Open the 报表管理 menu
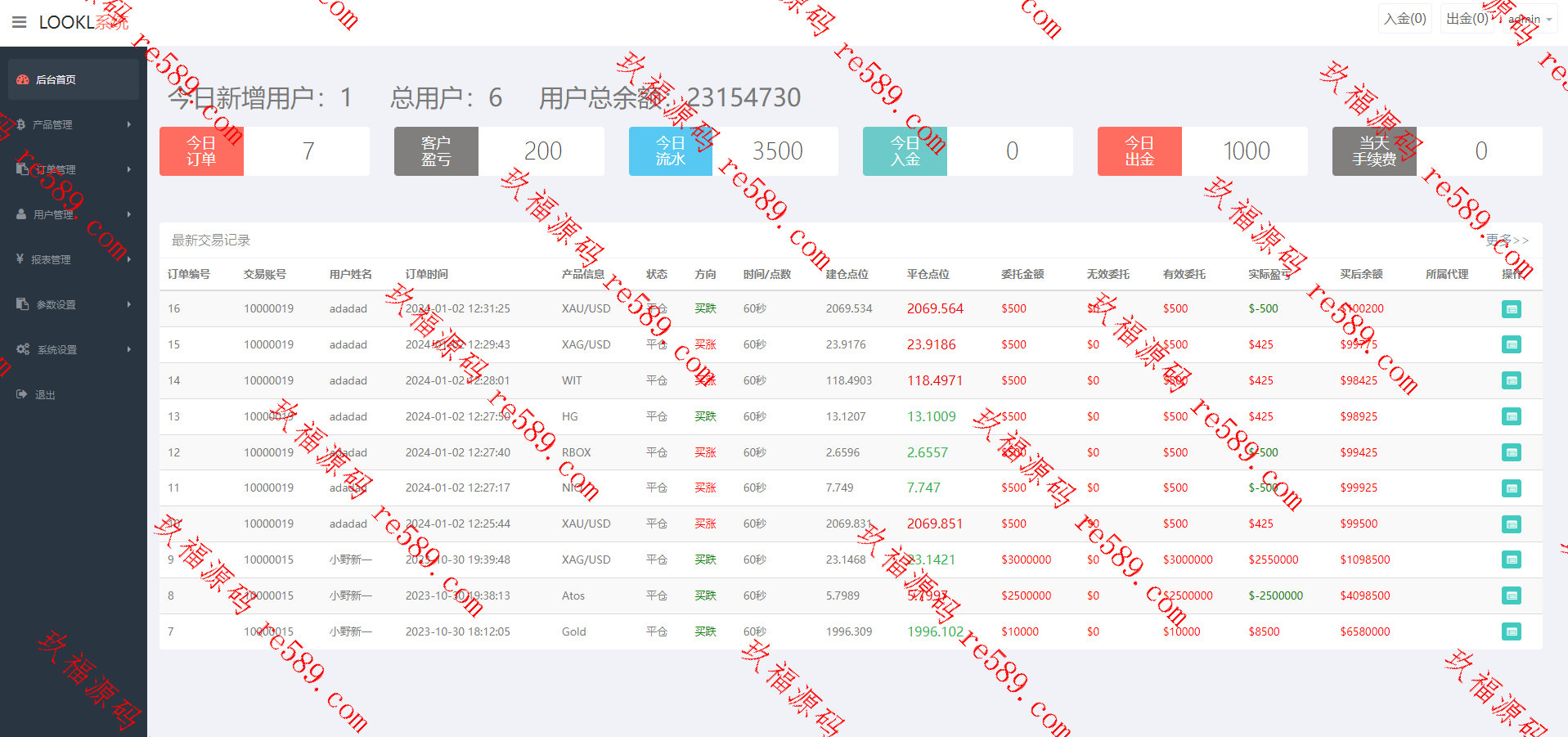Viewport: 1568px width, 737px height. tap(74, 259)
